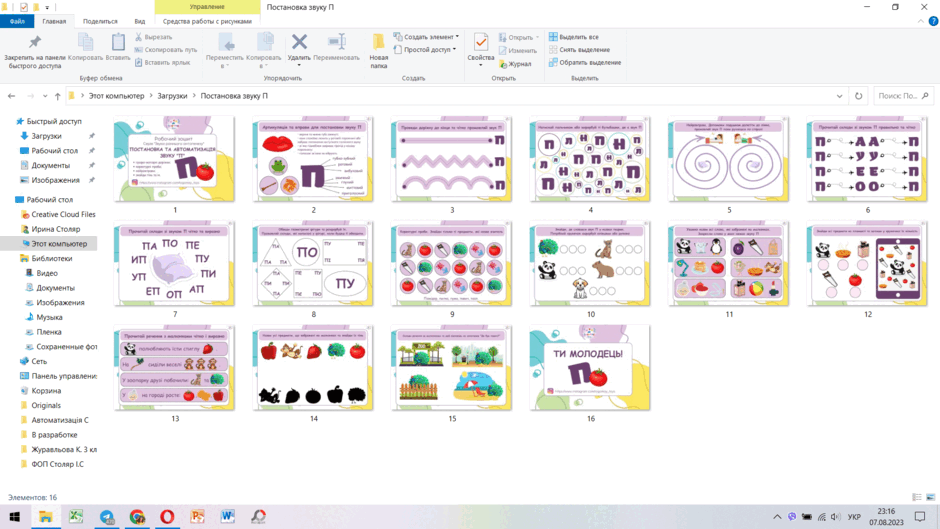Select Creative Cloud Files in the navigation pane

click(63, 214)
